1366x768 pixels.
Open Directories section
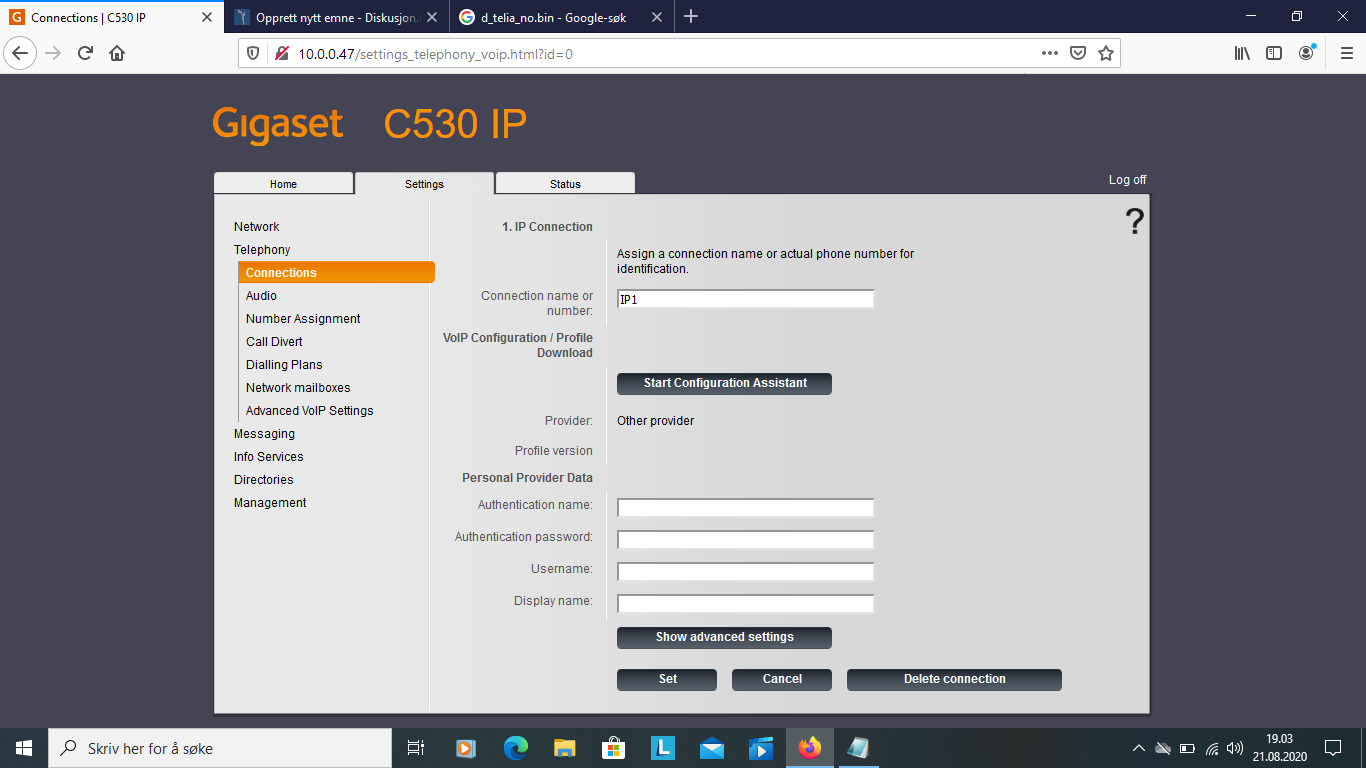[x=264, y=480]
